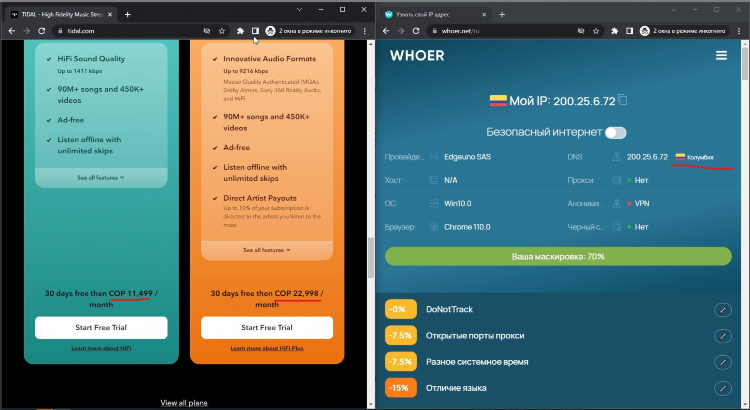Open Extensions puzzle icon in Whoer window

click(615, 31)
